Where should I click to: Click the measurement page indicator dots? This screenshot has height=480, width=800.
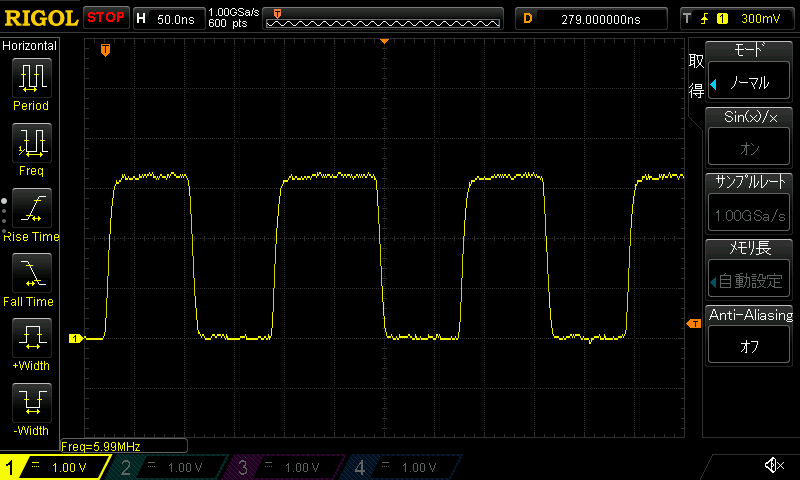(4, 216)
